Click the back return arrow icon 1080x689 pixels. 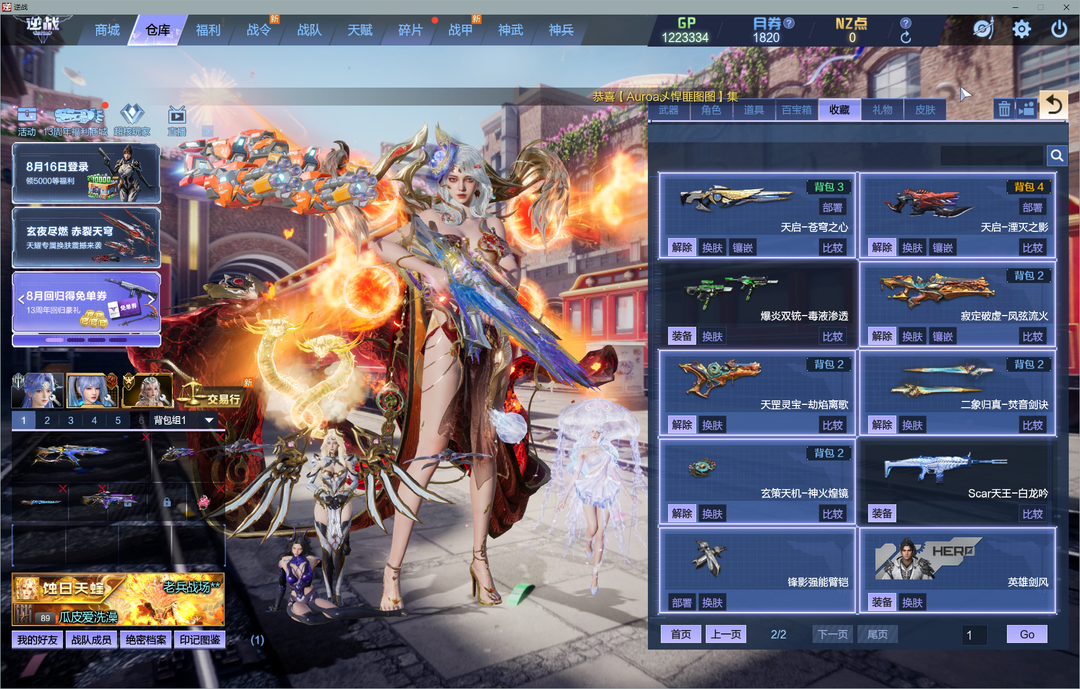tap(1053, 105)
